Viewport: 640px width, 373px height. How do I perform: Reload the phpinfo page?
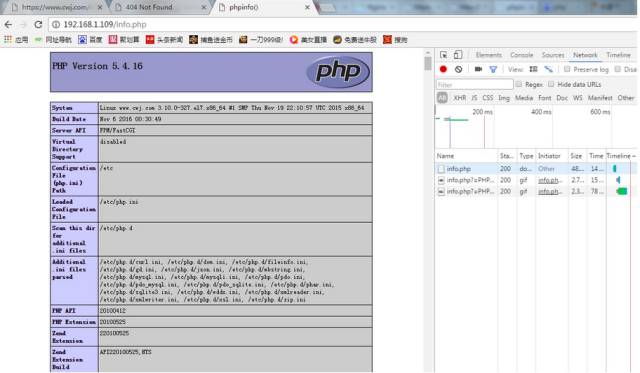(38, 24)
